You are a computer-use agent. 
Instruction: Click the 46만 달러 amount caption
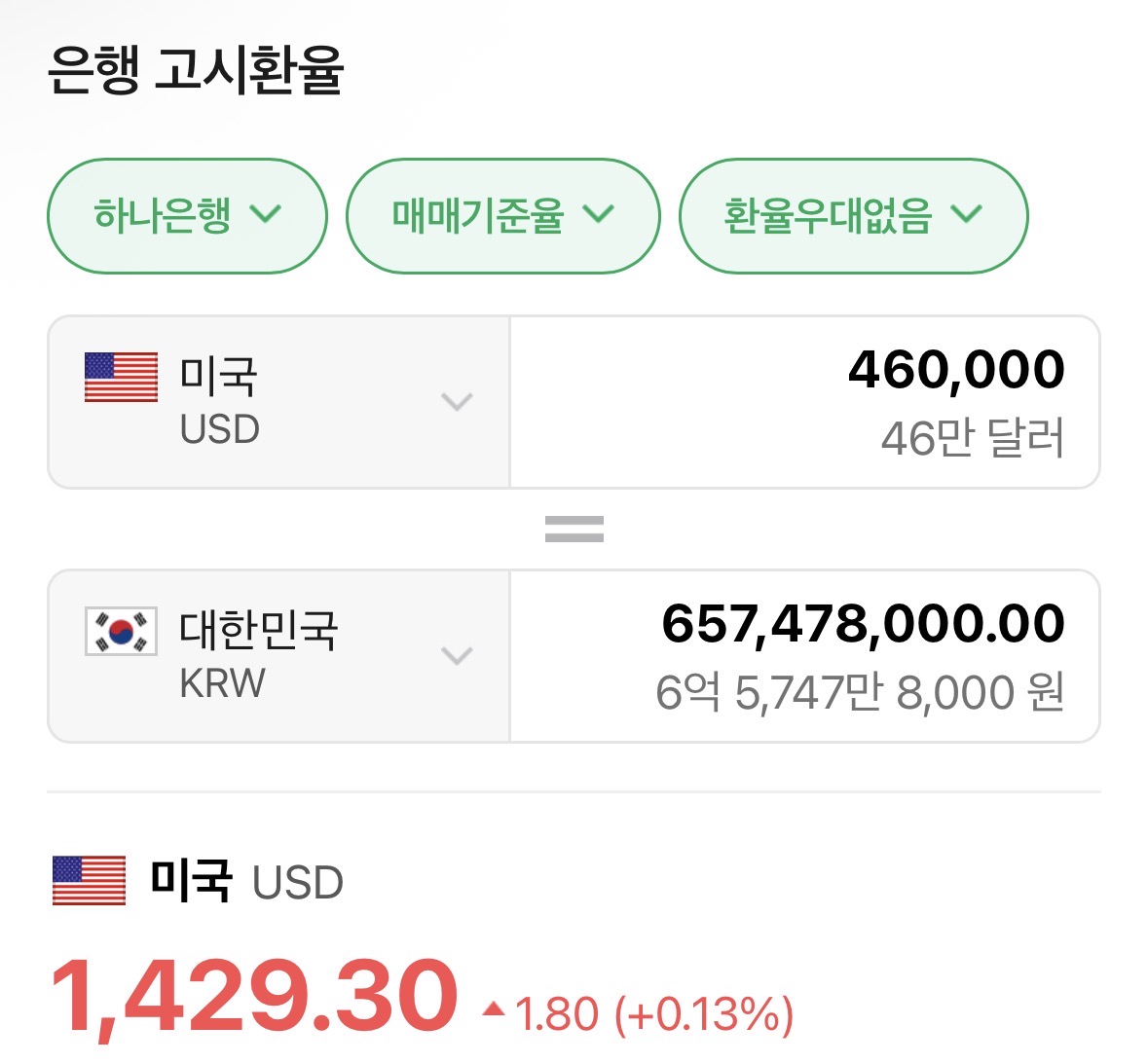coord(972,438)
